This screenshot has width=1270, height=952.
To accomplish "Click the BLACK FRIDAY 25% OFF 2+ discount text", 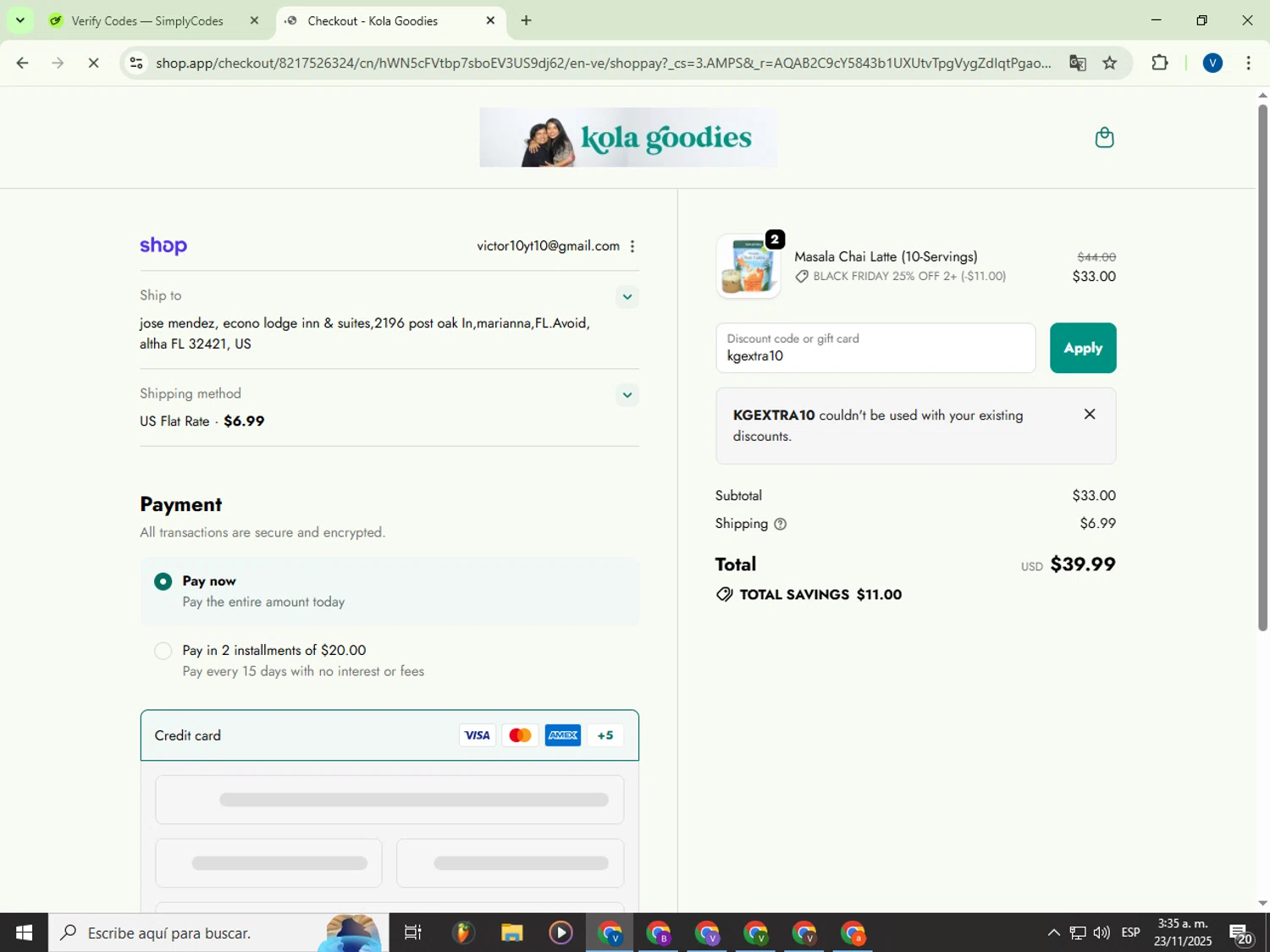I will [909, 276].
